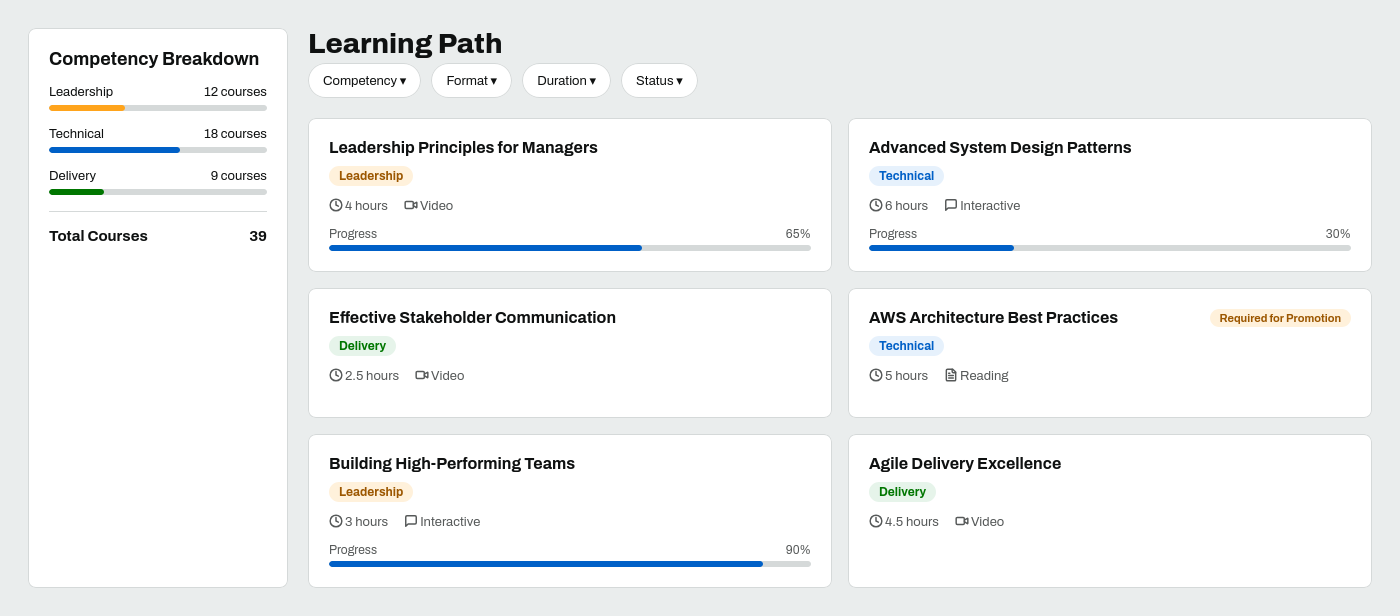The width and height of the screenshot is (1400, 616).
Task: Open AWS Architecture Best Practices course
Action: (993, 318)
